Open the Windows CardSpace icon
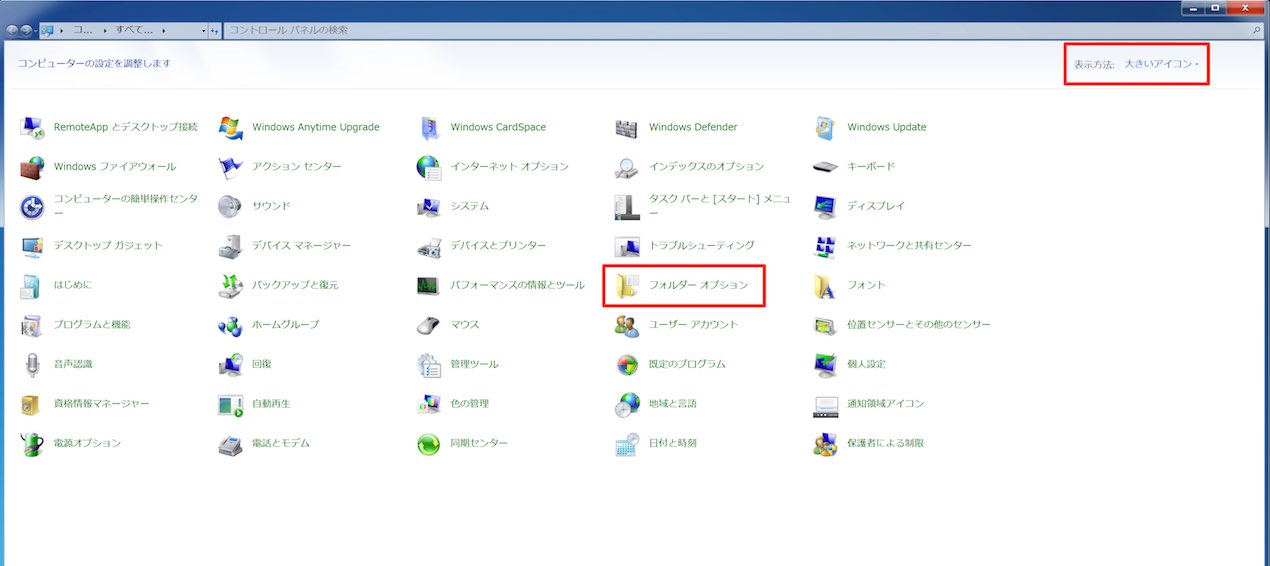The image size is (1270, 566). (x=429, y=128)
